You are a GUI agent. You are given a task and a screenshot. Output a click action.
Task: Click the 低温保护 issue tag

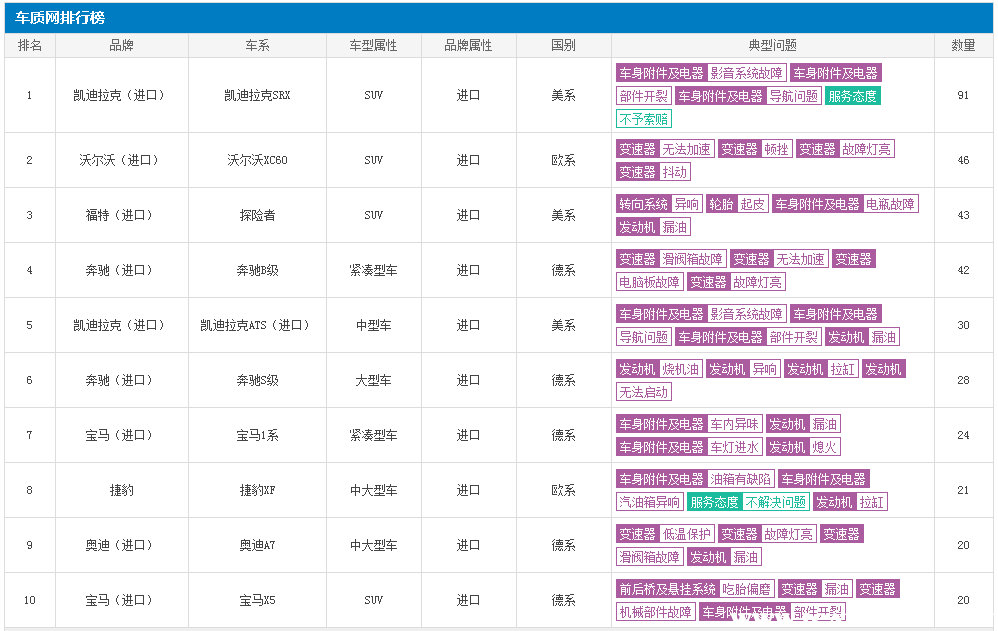point(686,534)
